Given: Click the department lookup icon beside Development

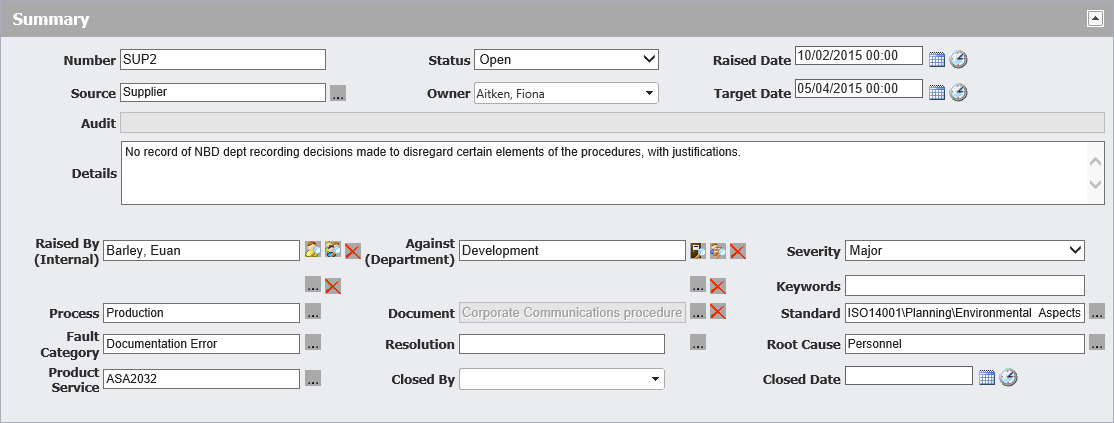Looking at the screenshot, I should 698,251.
